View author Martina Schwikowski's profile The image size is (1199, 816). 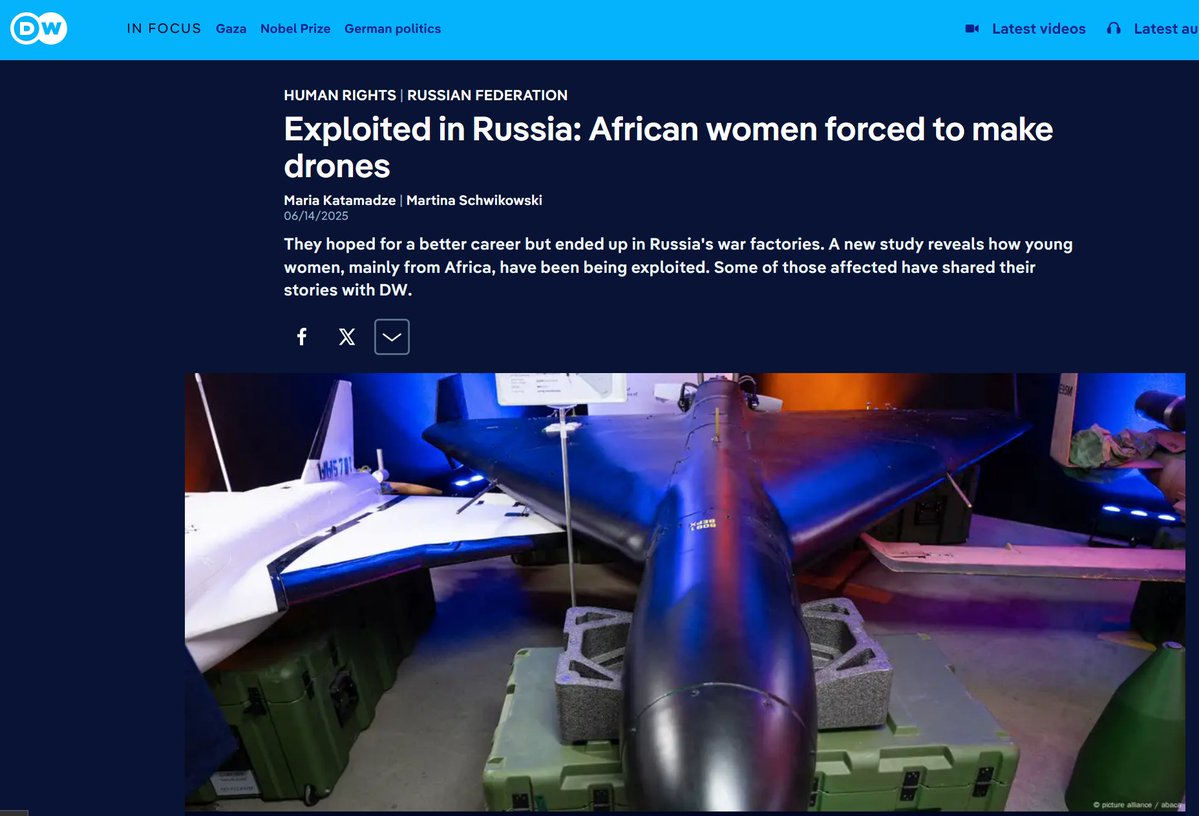click(474, 200)
